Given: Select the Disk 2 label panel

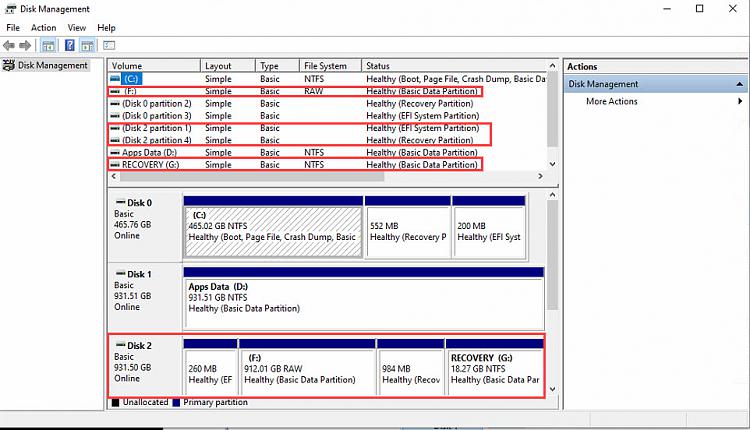Looking at the screenshot, I should click(x=145, y=366).
